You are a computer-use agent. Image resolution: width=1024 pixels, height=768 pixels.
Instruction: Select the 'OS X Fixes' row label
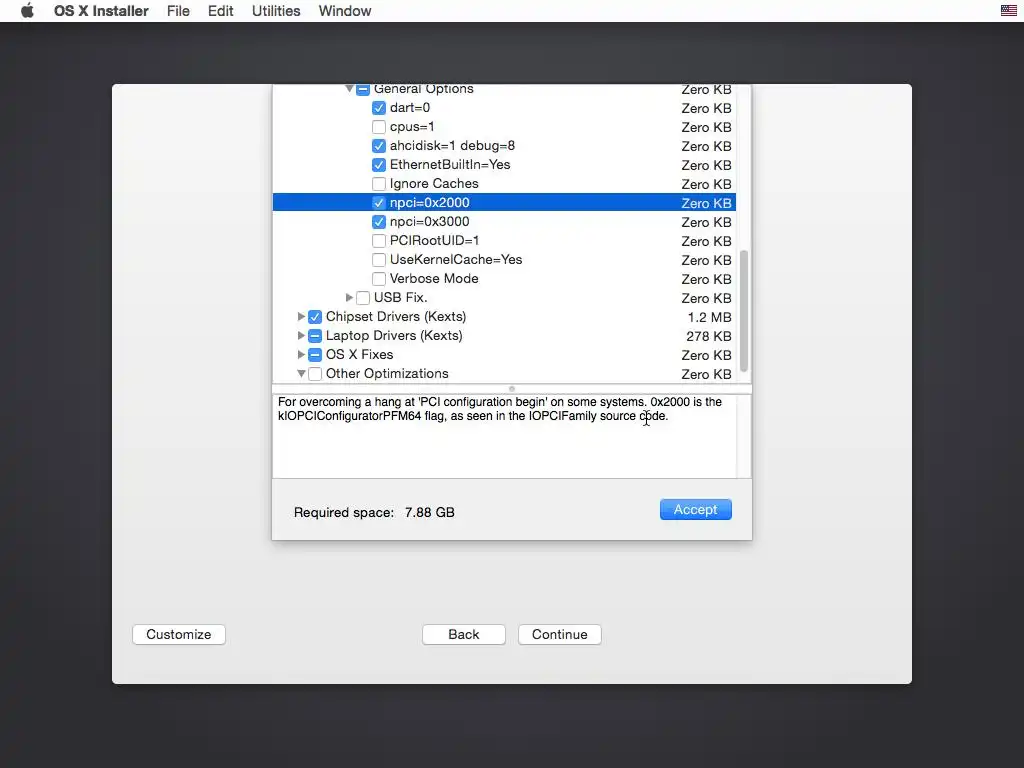(x=359, y=355)
